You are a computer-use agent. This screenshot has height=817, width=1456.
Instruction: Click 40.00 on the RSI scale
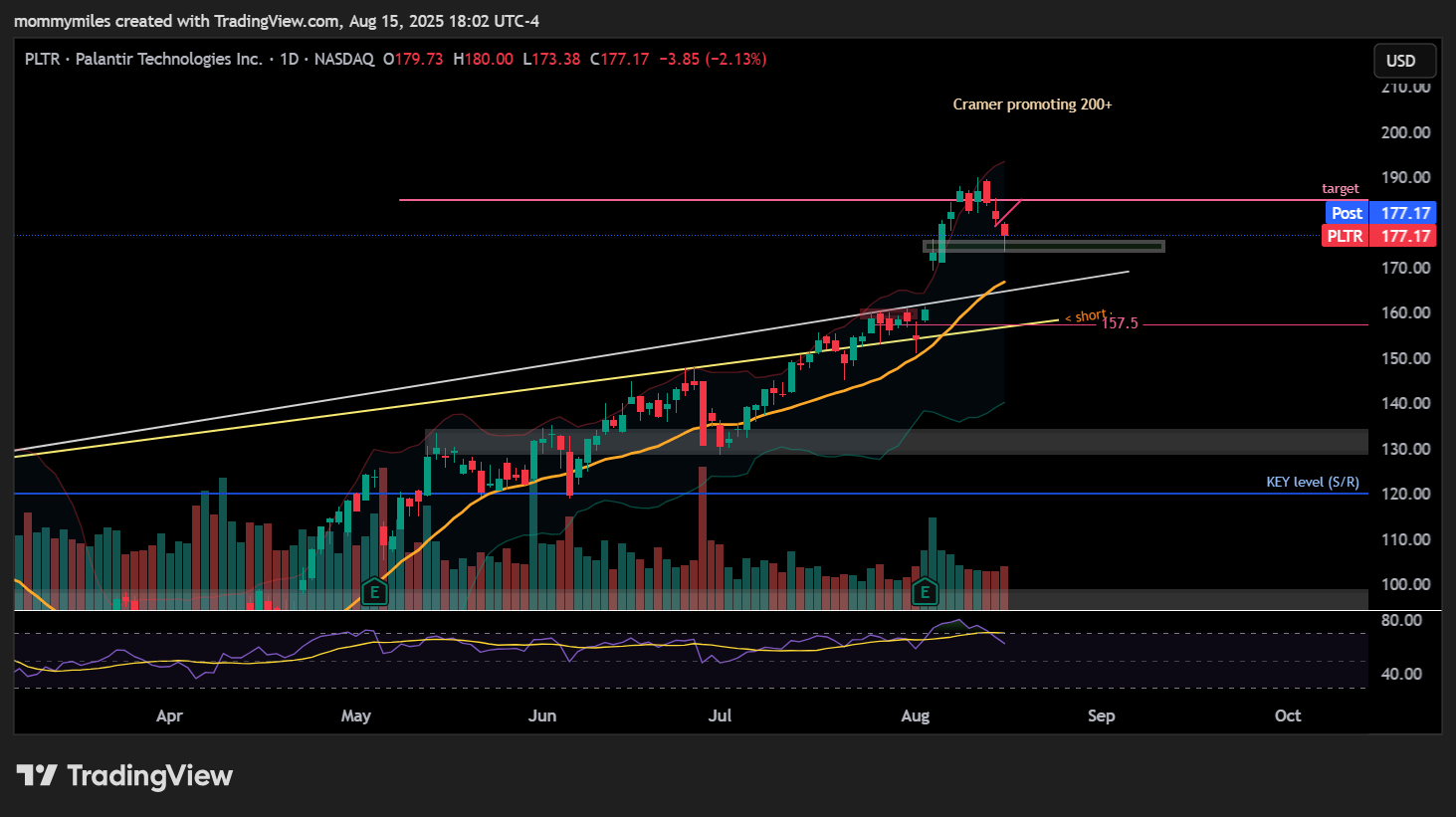[x=1401, y=674]
